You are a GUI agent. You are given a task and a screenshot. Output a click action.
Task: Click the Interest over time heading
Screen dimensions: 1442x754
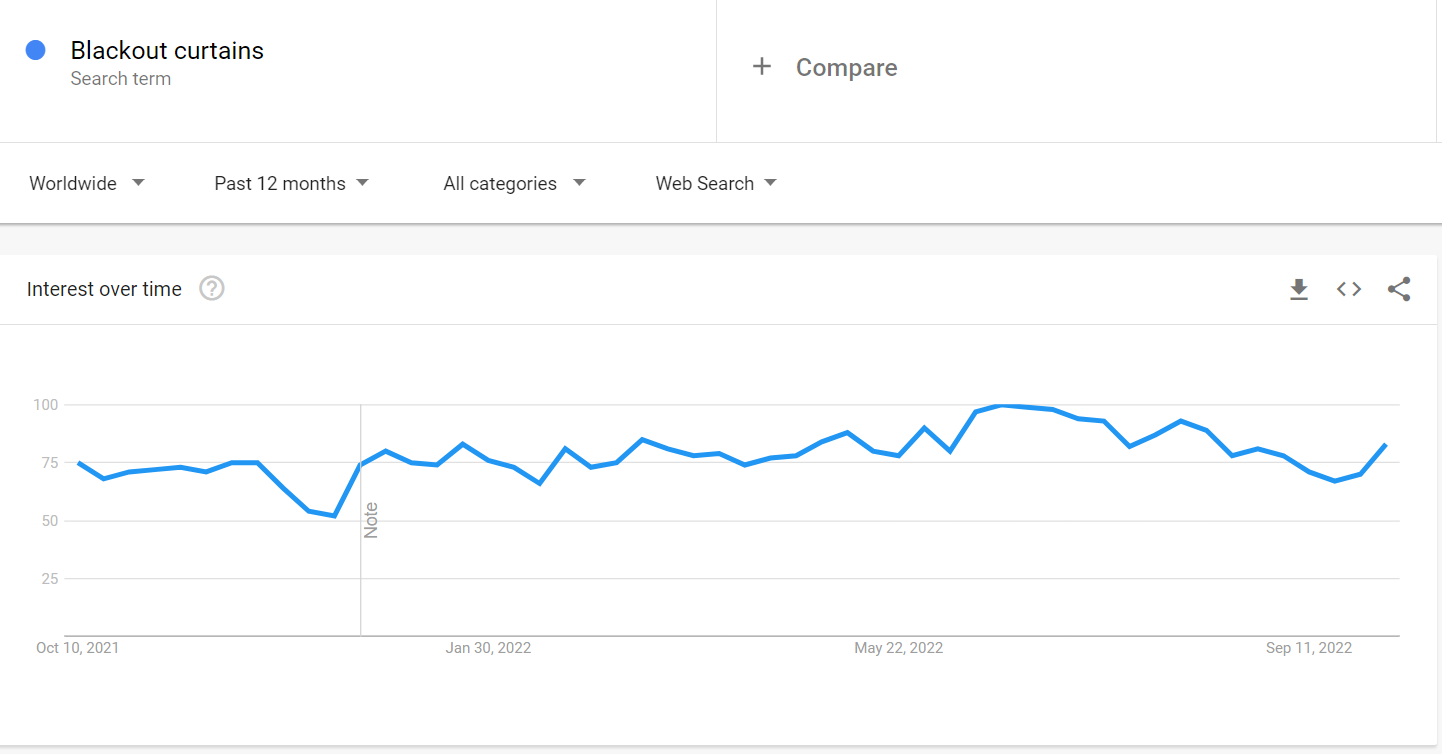click(104, 289)
